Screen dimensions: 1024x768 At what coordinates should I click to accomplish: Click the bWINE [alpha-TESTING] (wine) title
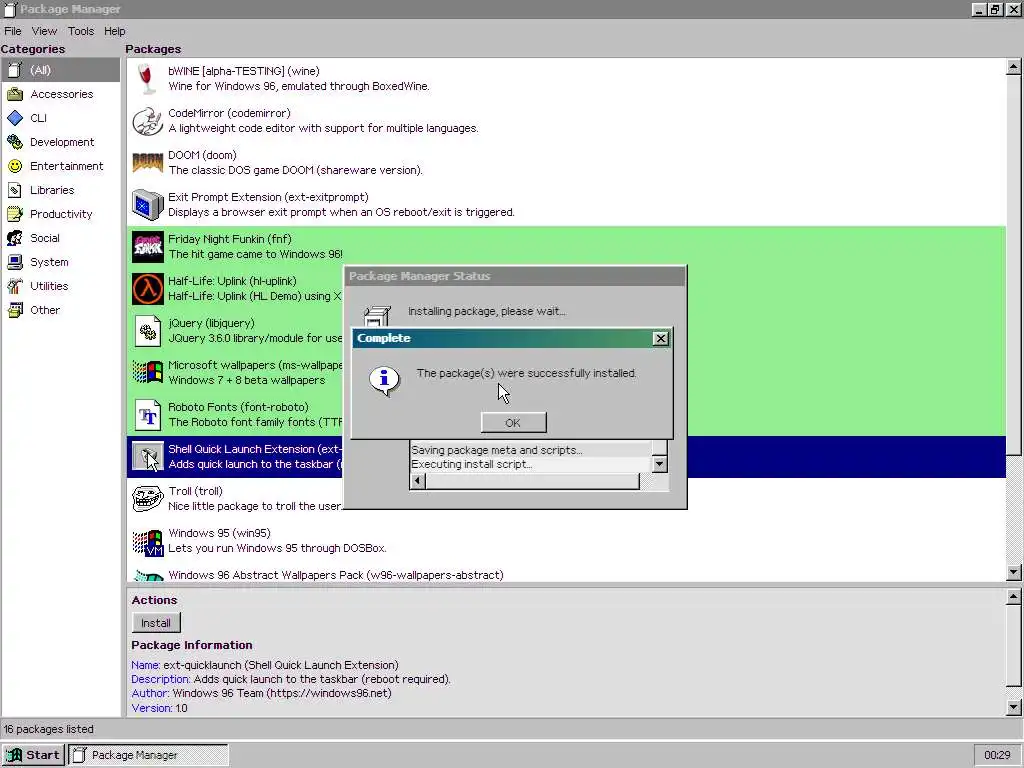point(244,71)
